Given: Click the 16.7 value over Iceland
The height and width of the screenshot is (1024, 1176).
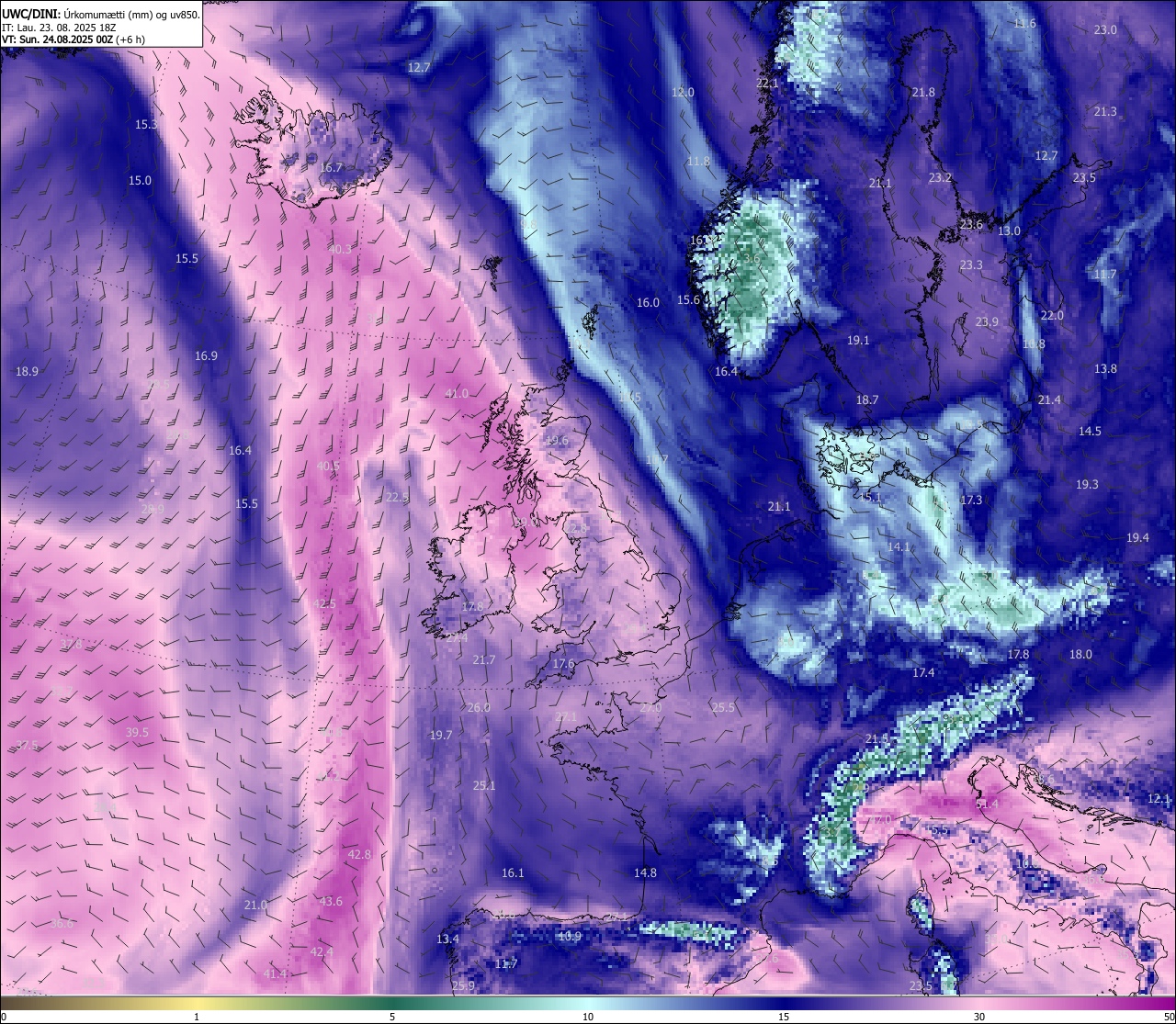Looking at the screenshot, I should [x=331, y=168].
